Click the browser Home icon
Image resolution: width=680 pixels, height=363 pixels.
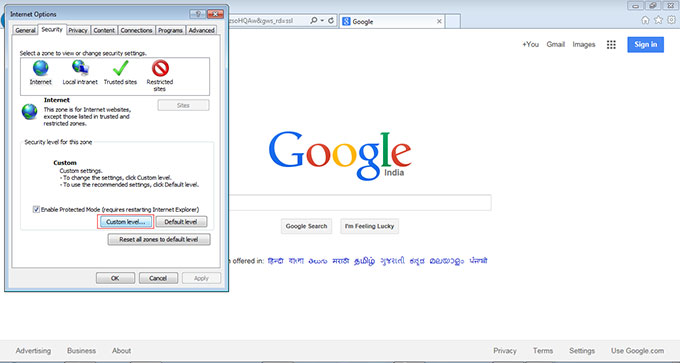pos(645,20)
